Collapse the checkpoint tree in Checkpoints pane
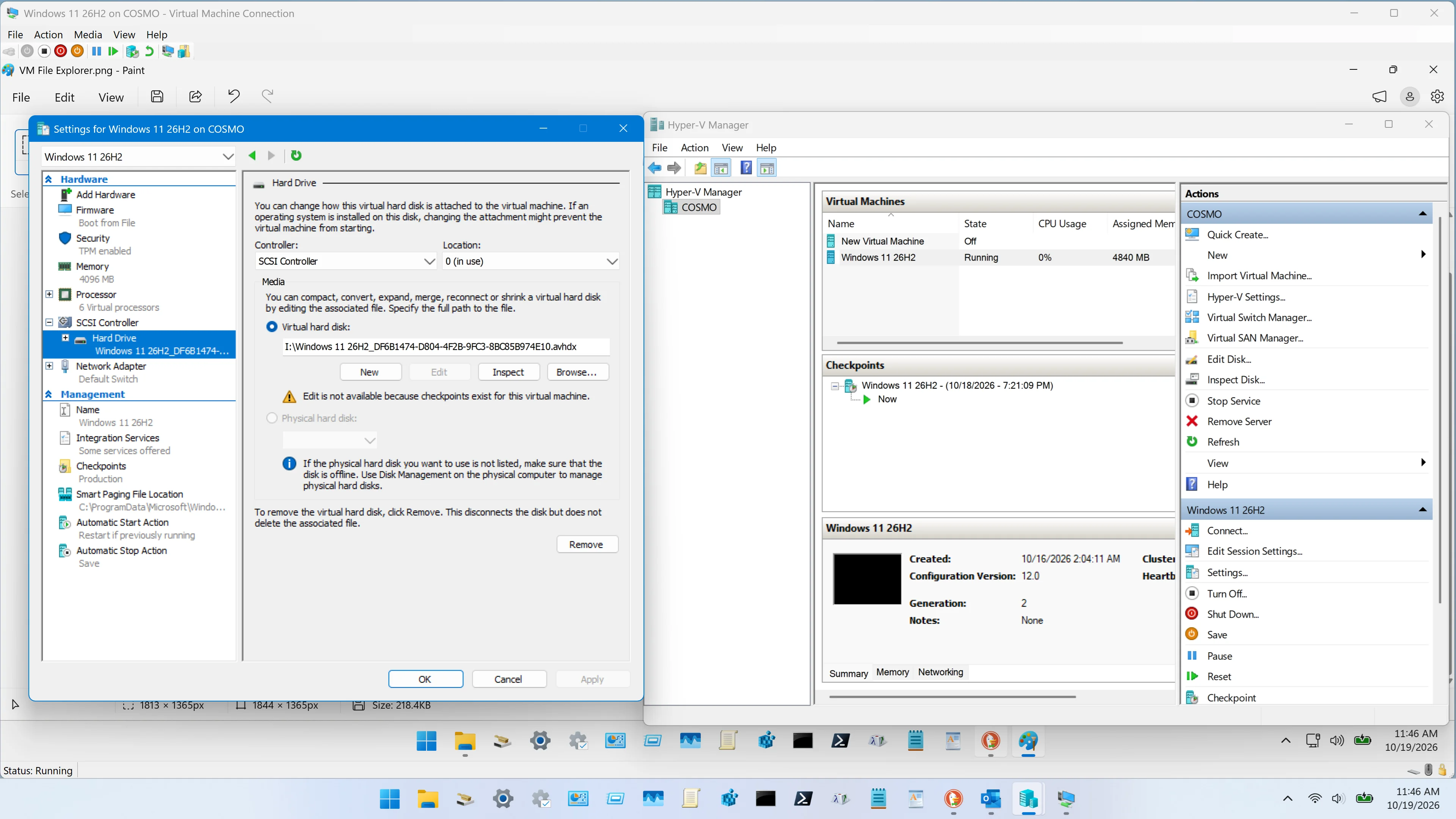The width and height of the screenshot is (1456, 819). pos(835,386)
